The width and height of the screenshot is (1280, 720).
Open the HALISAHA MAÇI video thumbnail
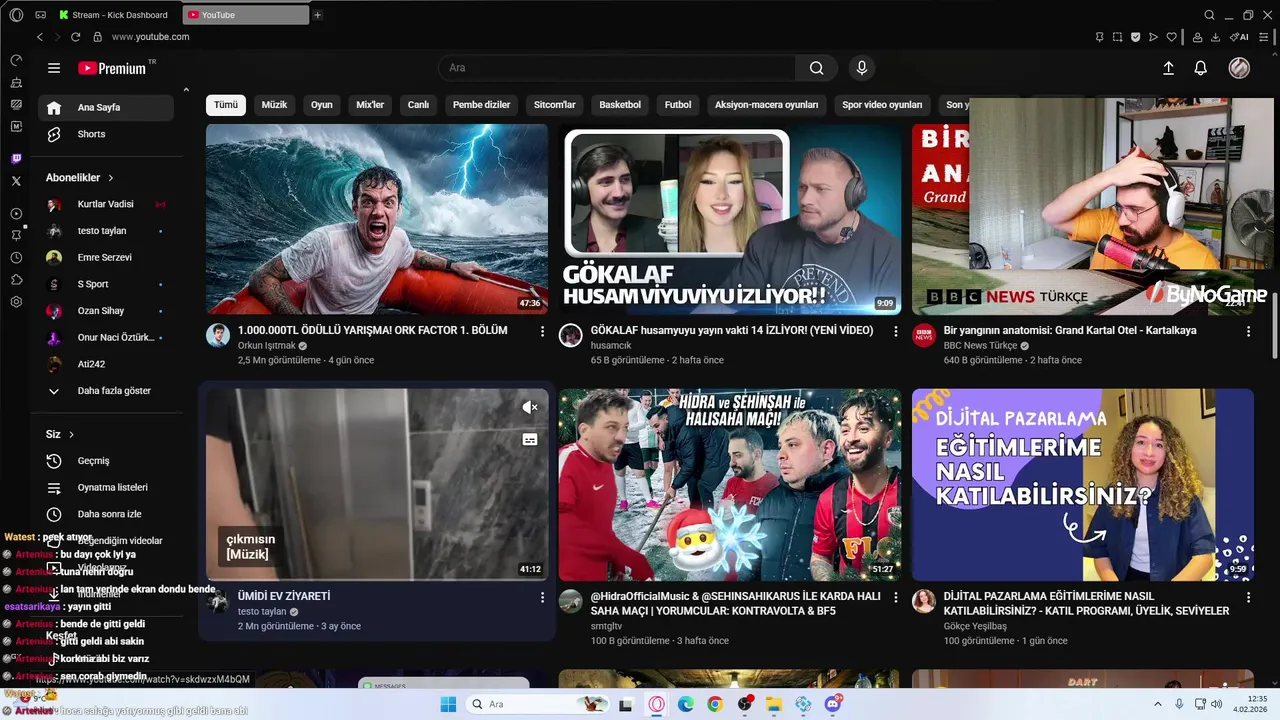point(730,485)
